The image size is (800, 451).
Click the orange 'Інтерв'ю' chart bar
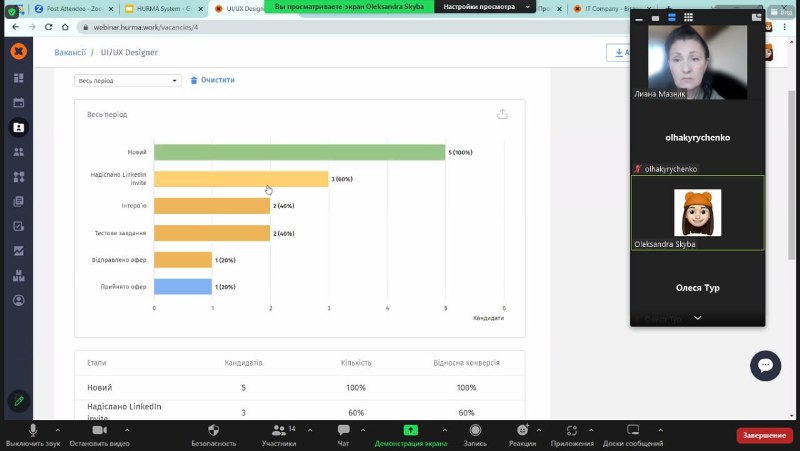pos(212,206)
